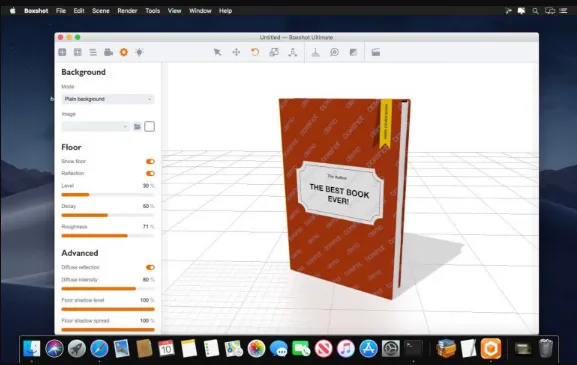Turn off the floor Reflection switch
The image size is (577, 365).
coord(150,173)
